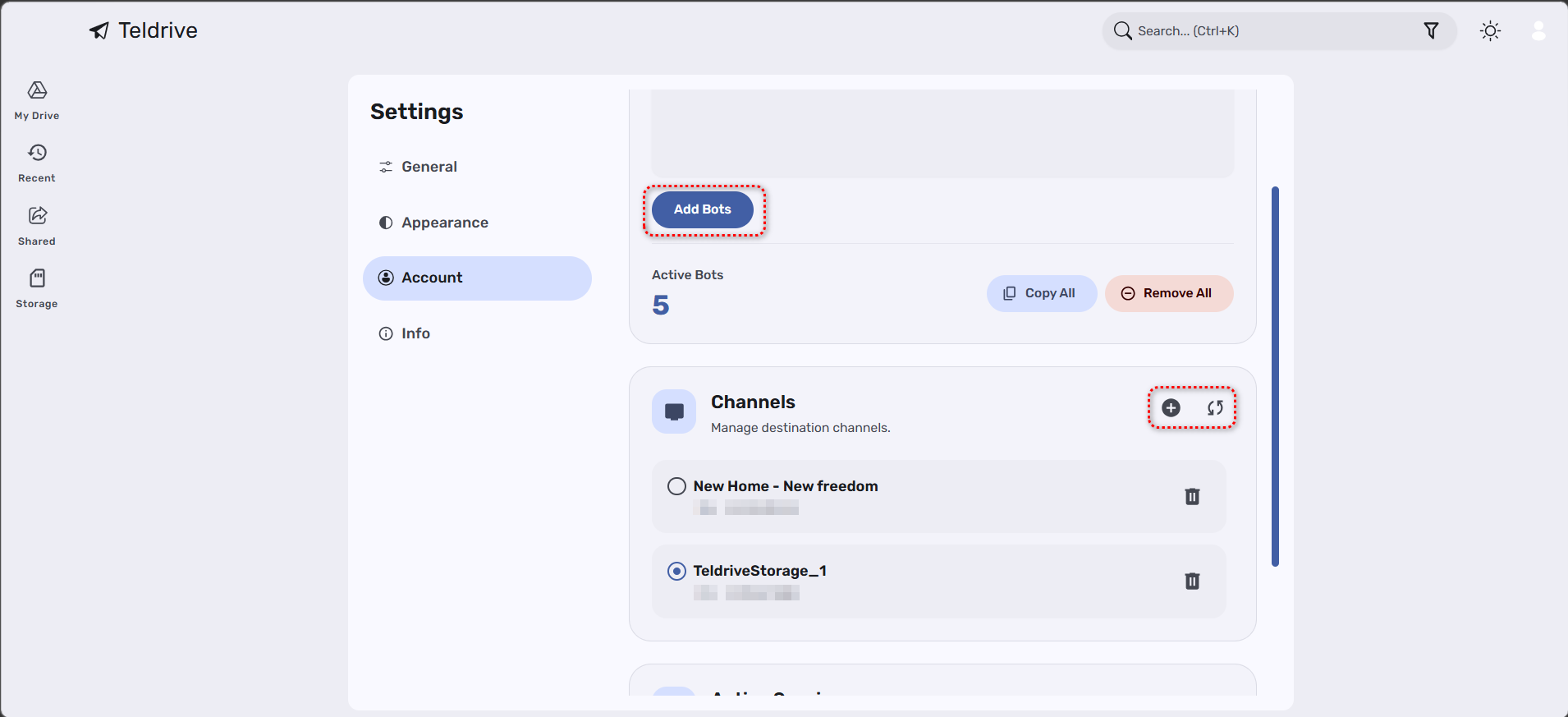The image size is (1568, 717).
Task: Click the Active Bots count 5
Action: (x=661, y=306)
